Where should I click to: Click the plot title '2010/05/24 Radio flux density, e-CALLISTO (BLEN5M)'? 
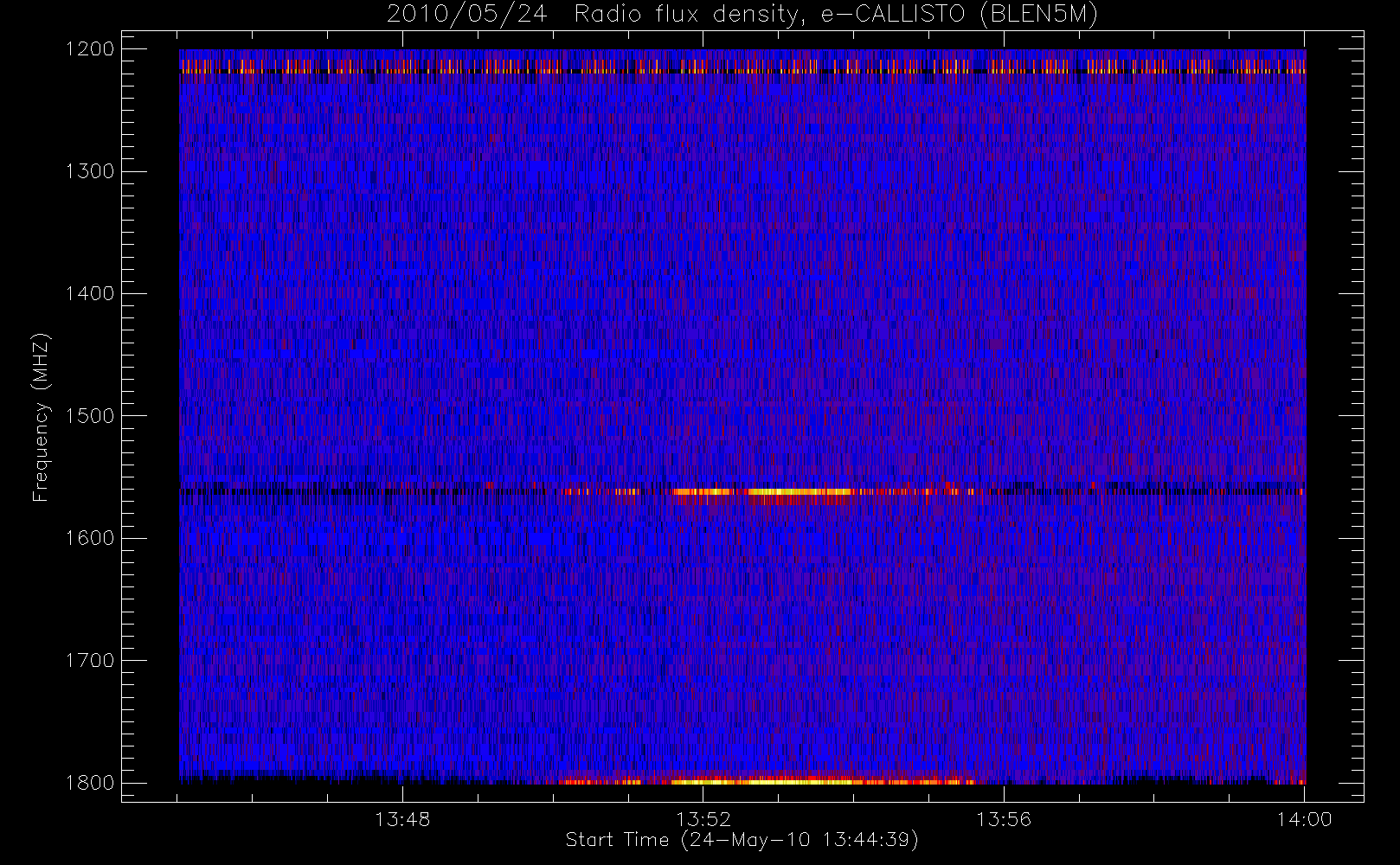[x=742, y=15]
